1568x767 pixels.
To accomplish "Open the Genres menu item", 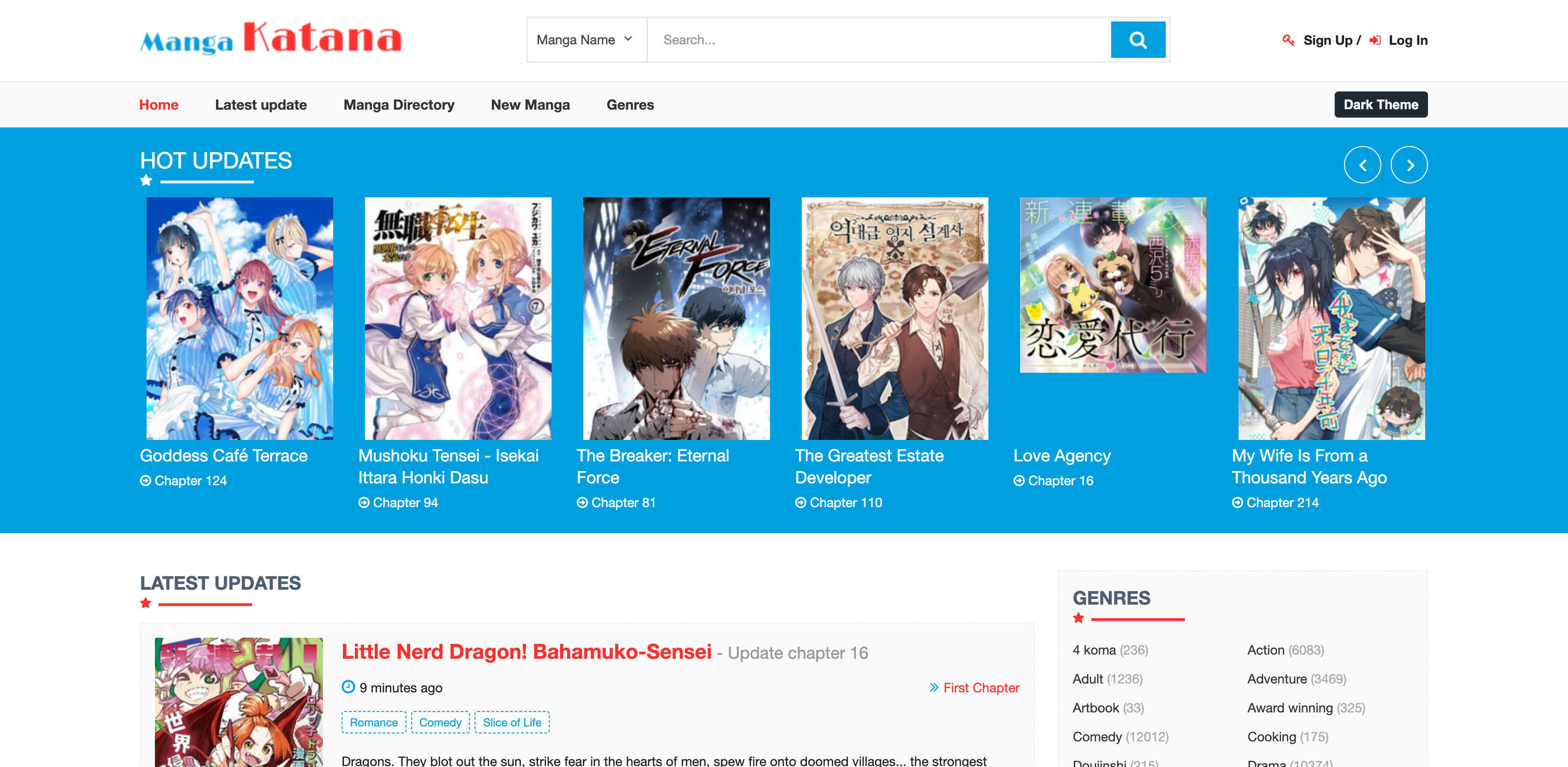I will (x=630, y=105).
